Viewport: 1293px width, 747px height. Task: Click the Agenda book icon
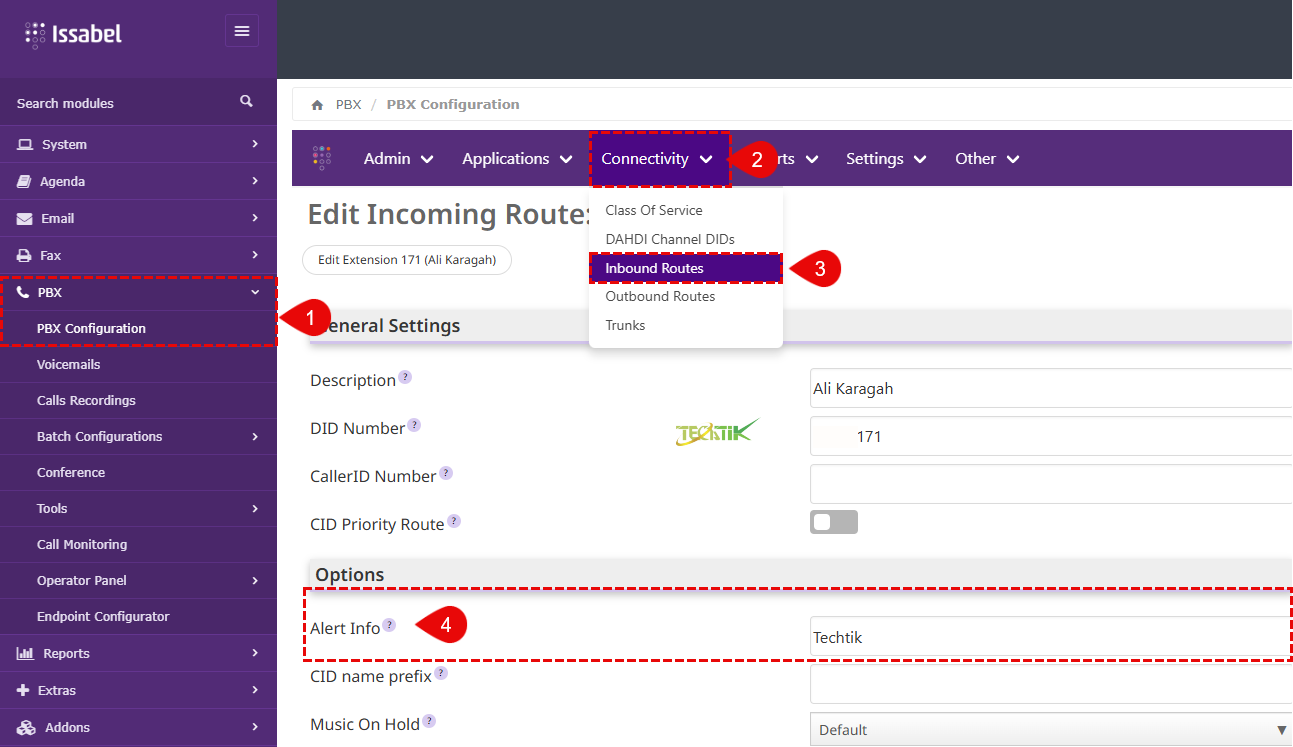pos(24,181)
